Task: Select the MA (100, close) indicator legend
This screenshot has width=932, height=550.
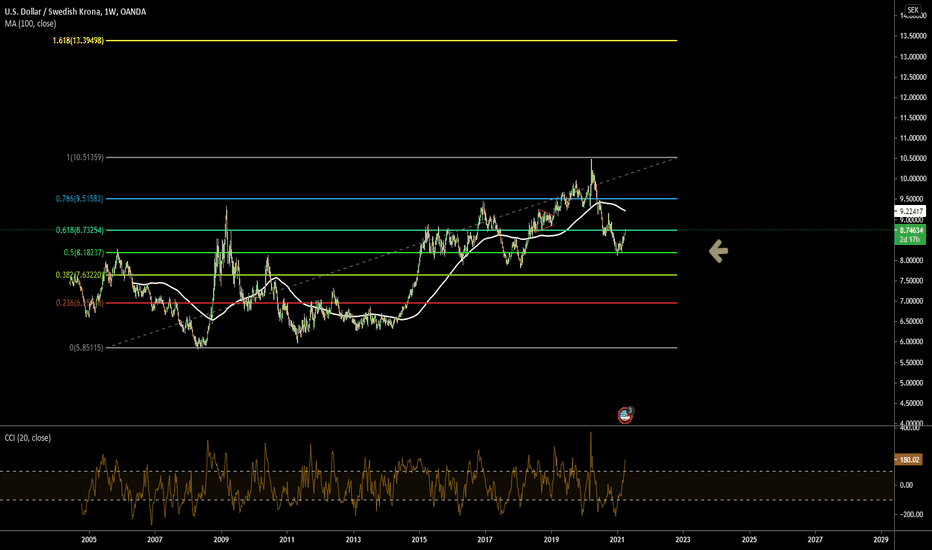Action: (x=30, y=24)
